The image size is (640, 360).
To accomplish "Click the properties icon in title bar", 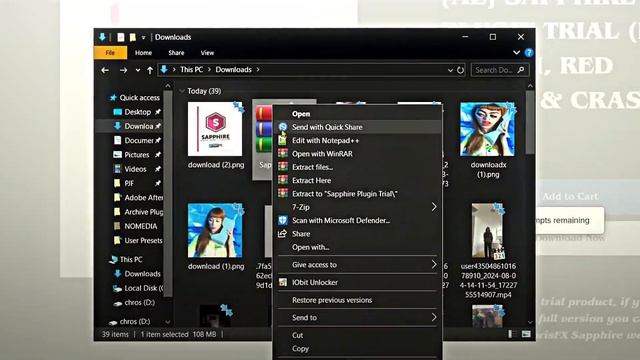I will click(x=121, y=37).
